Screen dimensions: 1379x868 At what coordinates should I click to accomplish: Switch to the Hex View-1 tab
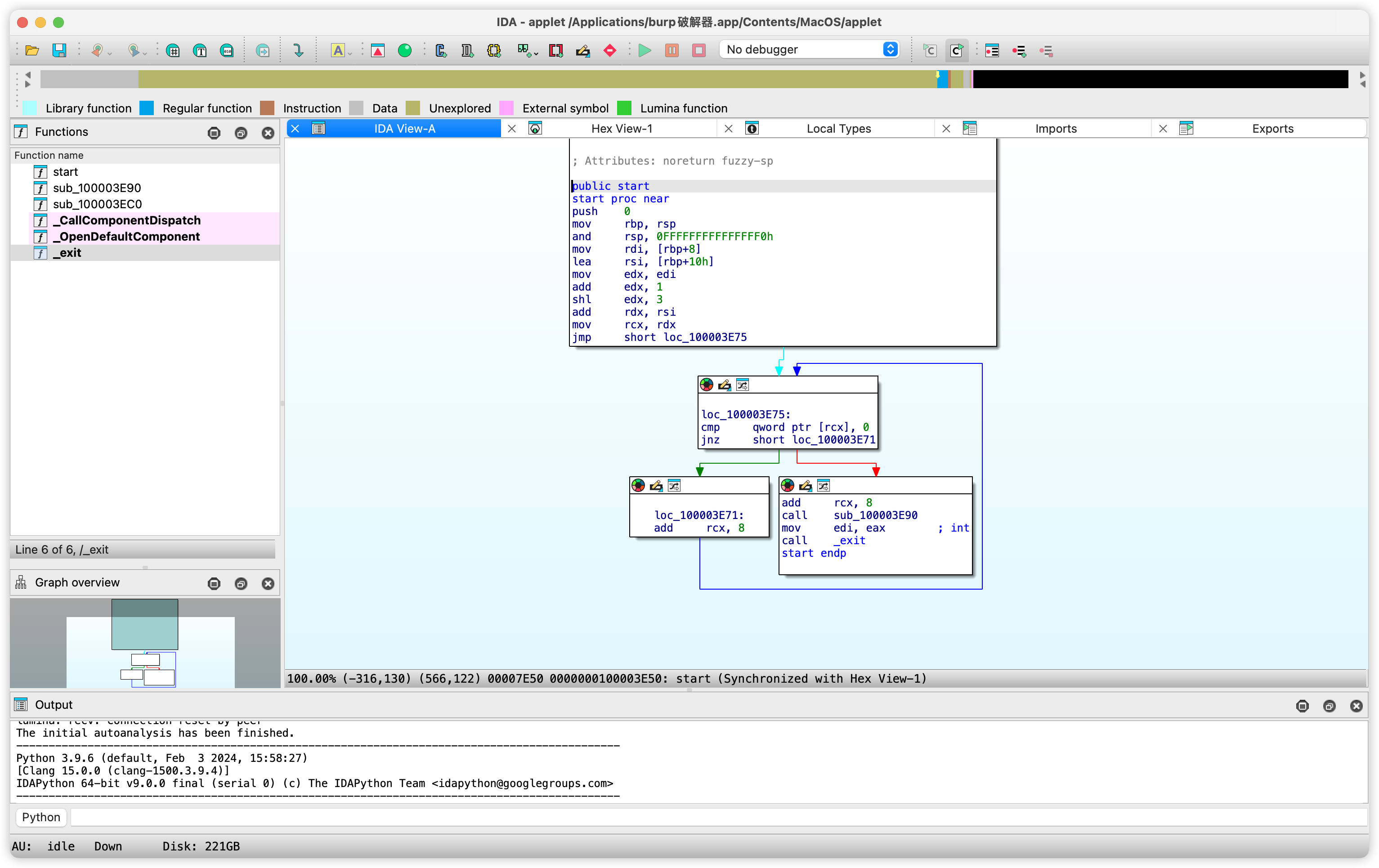(621, 128)
